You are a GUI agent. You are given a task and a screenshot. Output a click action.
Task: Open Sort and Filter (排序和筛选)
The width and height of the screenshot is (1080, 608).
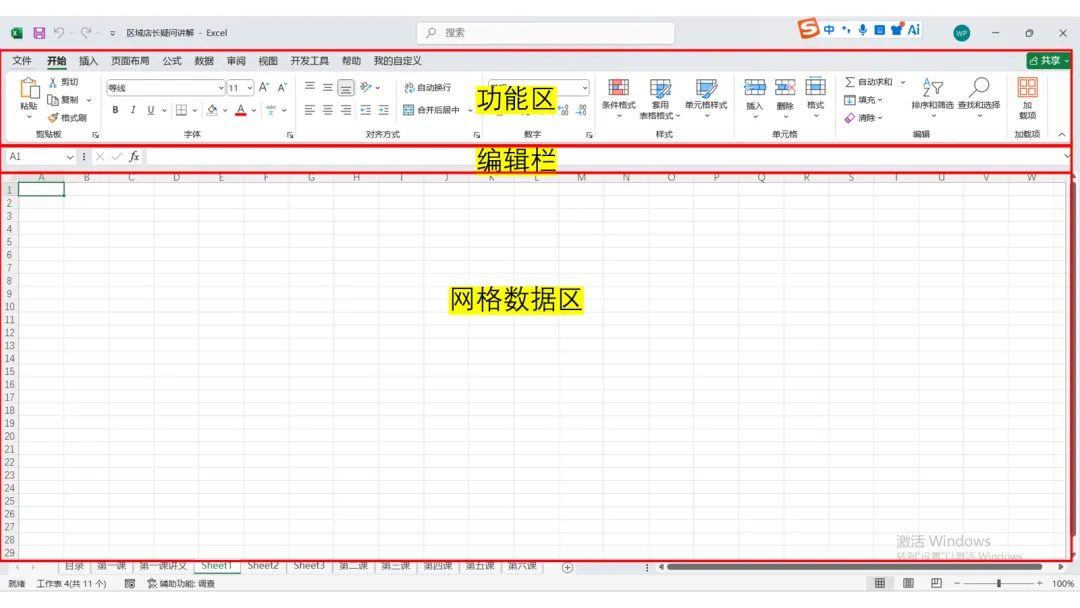933,97
